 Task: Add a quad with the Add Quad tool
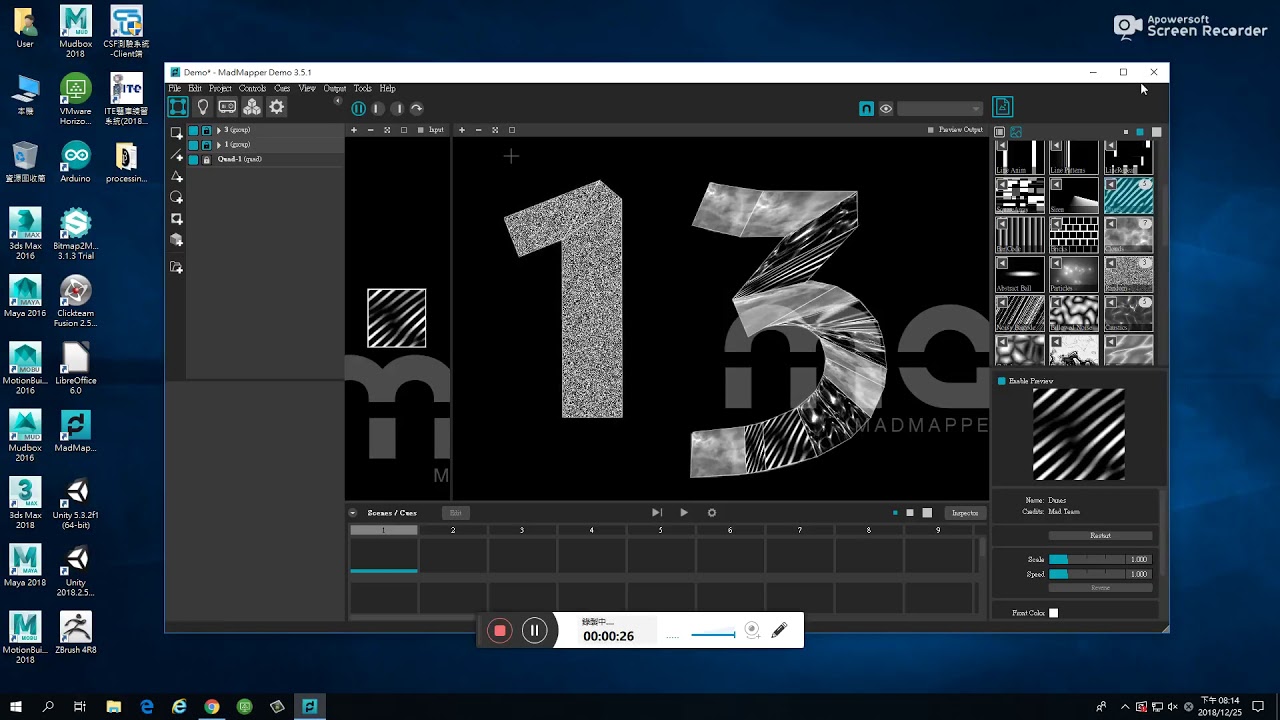(x=176, y=133)
